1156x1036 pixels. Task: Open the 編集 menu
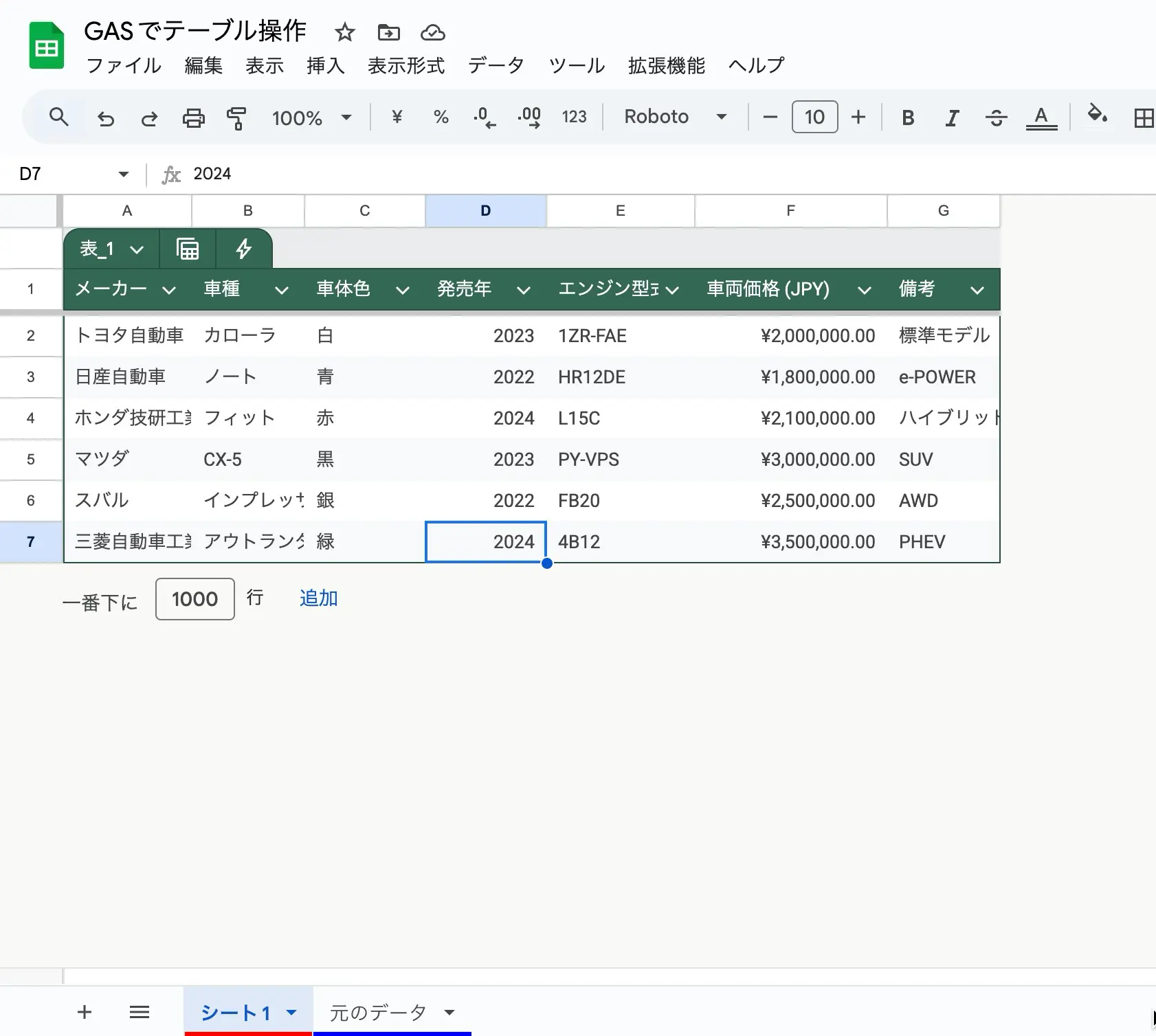(203, 65)
